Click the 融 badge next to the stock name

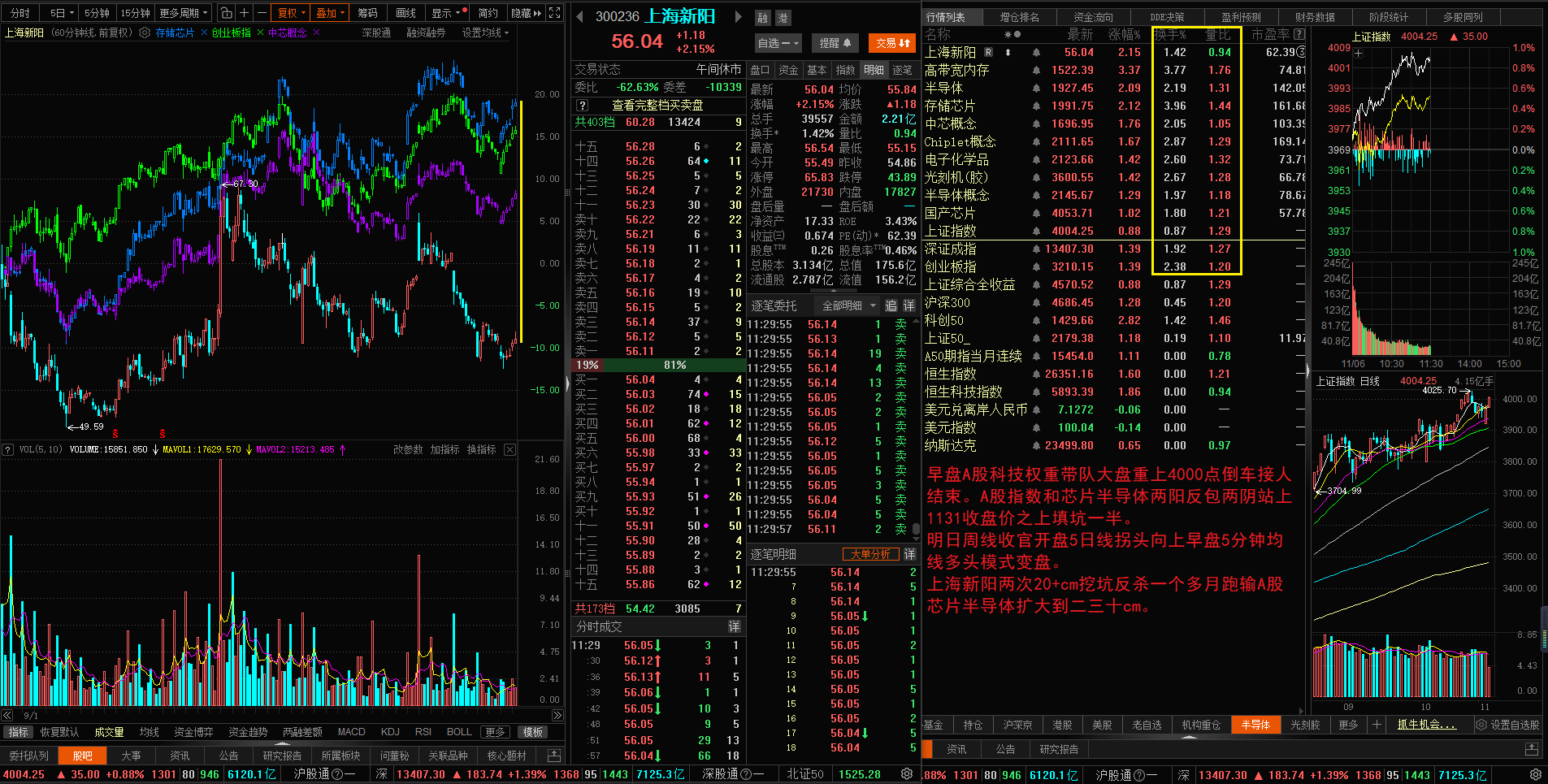(x=762, y=18)
